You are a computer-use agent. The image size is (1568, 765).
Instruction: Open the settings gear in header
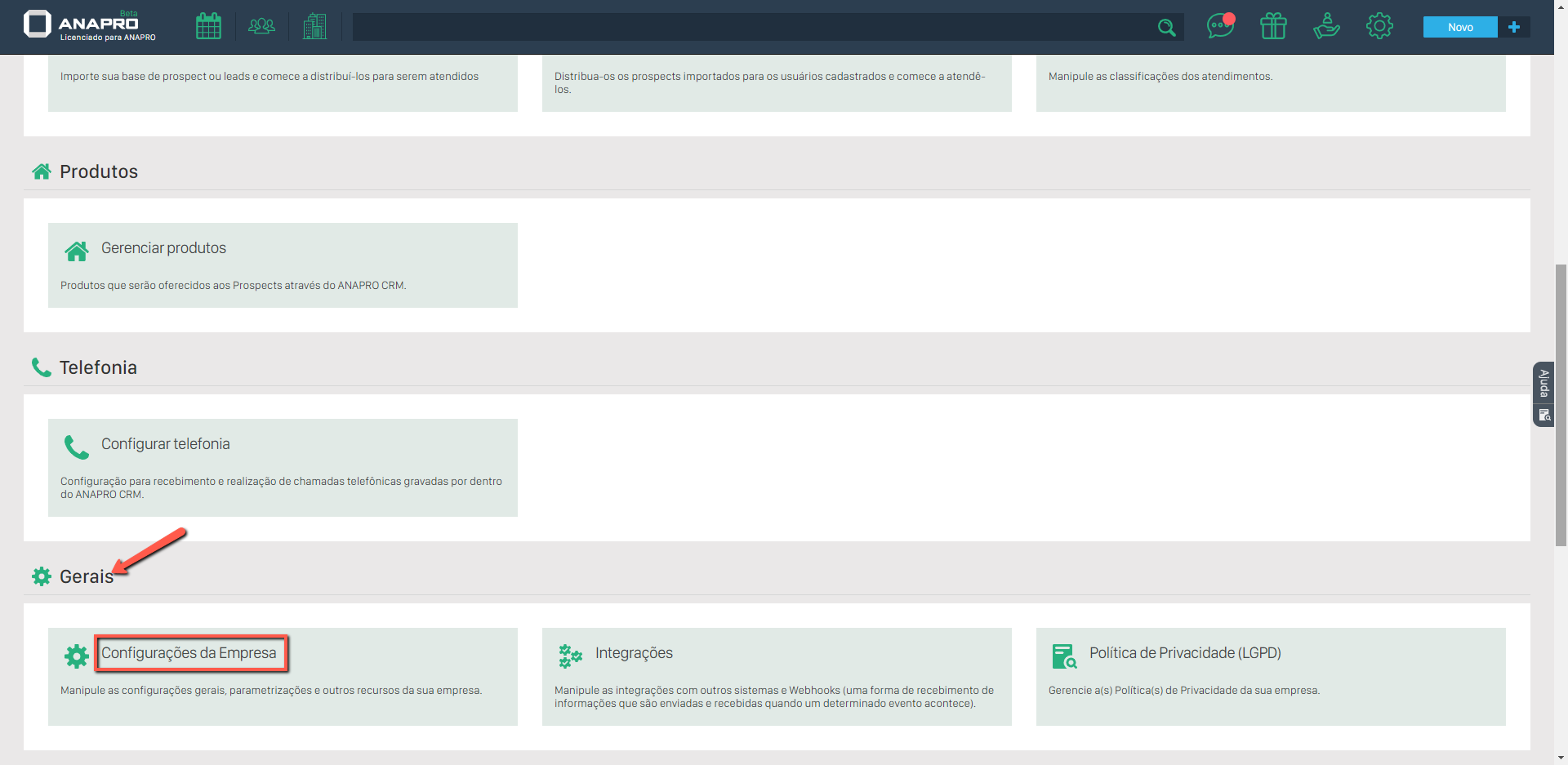pyautogui.click(x=1379, y=26)
